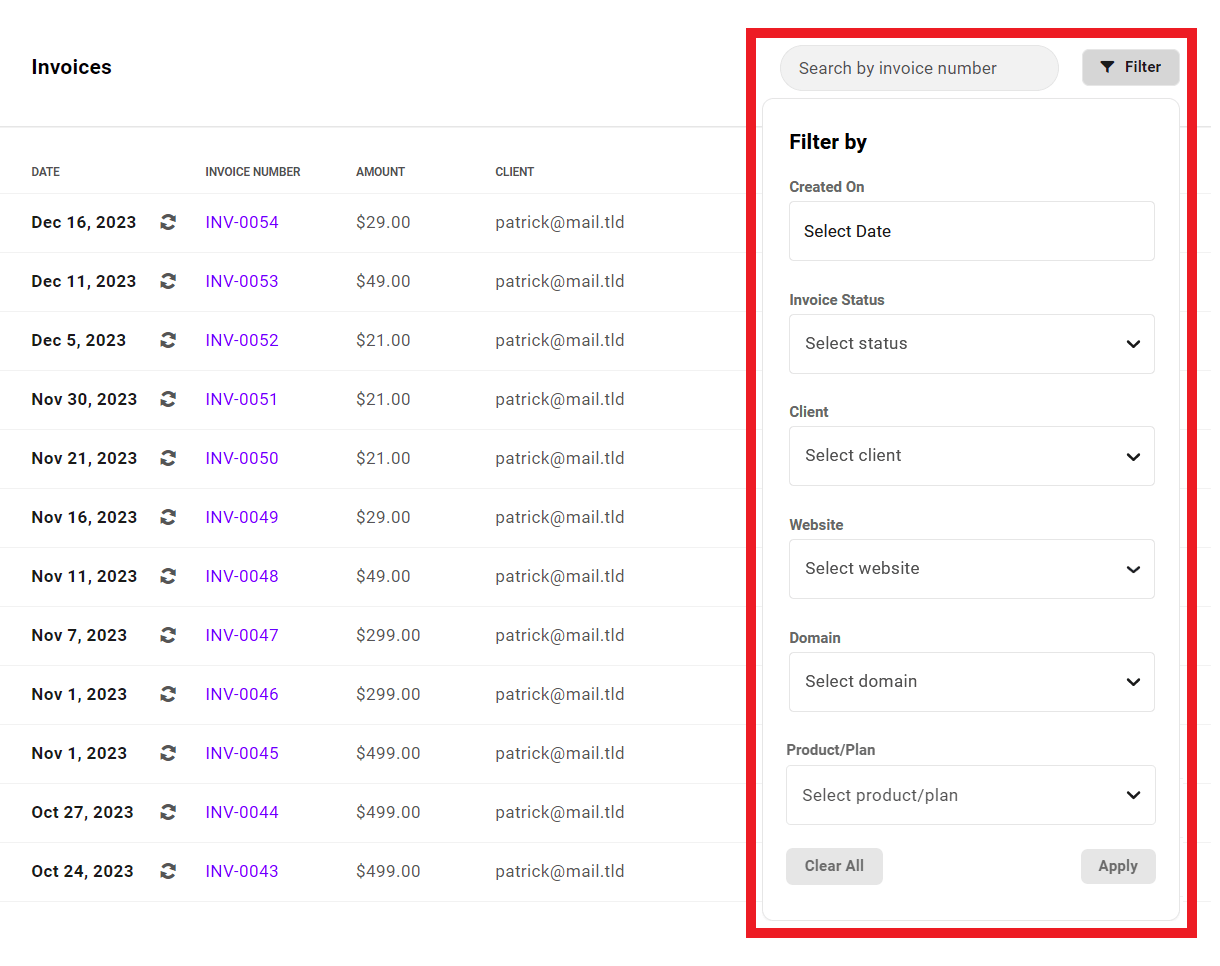The image size is (1220, 966).
Task: Open invoice INV-0047
Action: tap(242, 635)
